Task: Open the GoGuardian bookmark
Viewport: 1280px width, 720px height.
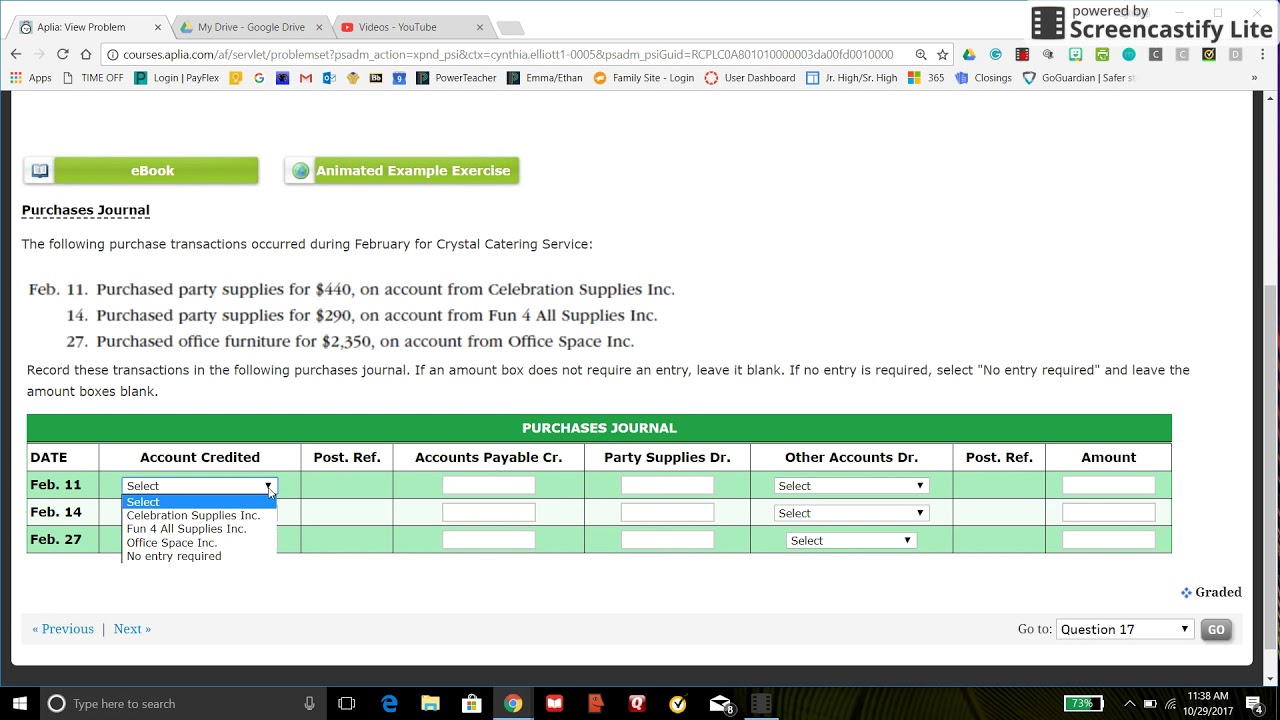Action: click(x=1079, y=78)
